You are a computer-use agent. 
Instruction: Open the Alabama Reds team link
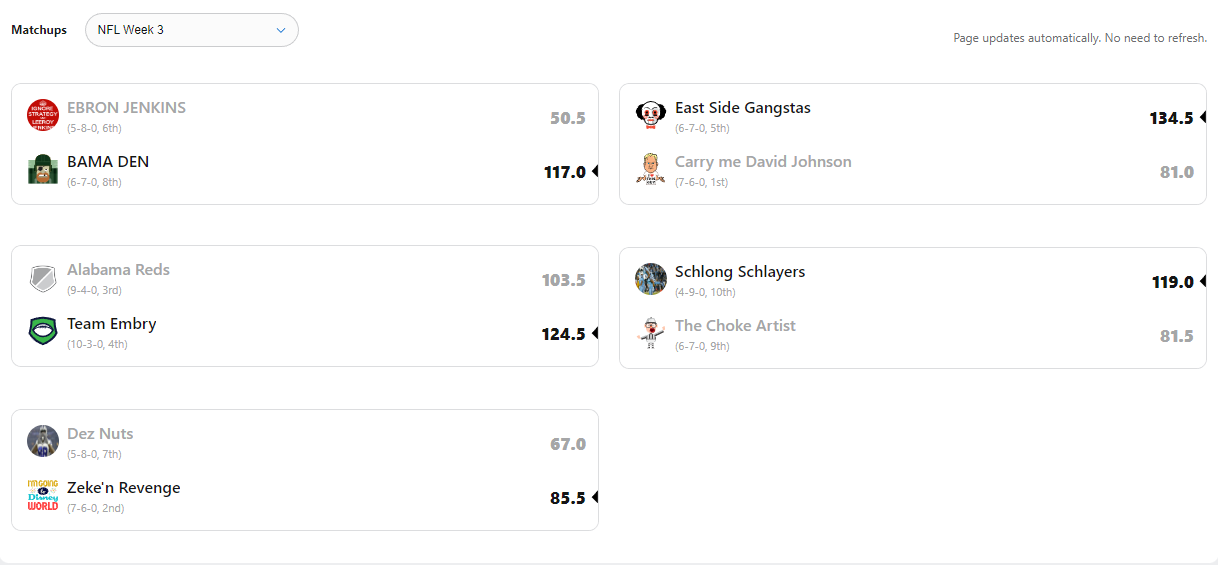point(118,270)
